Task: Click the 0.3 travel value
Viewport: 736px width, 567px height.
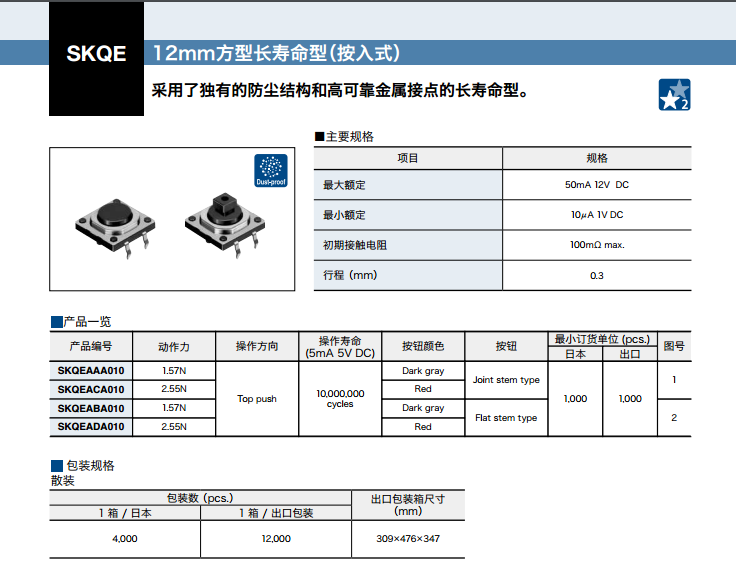Action: 597,276
